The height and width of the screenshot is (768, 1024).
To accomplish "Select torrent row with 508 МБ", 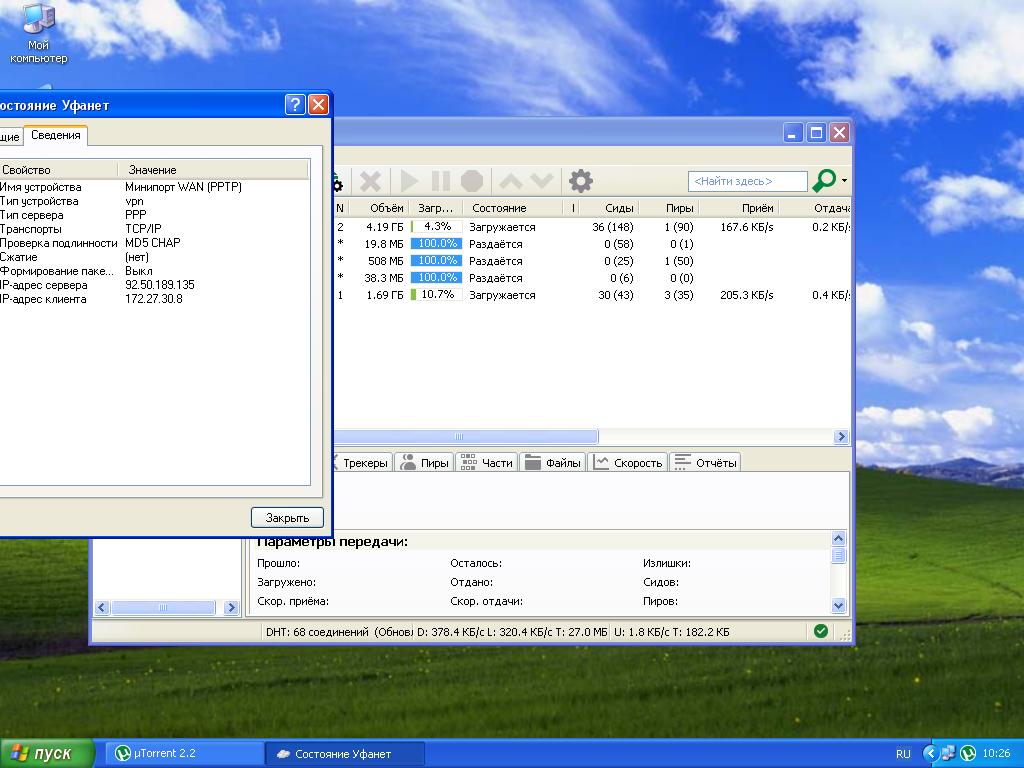I will point(592,261).
